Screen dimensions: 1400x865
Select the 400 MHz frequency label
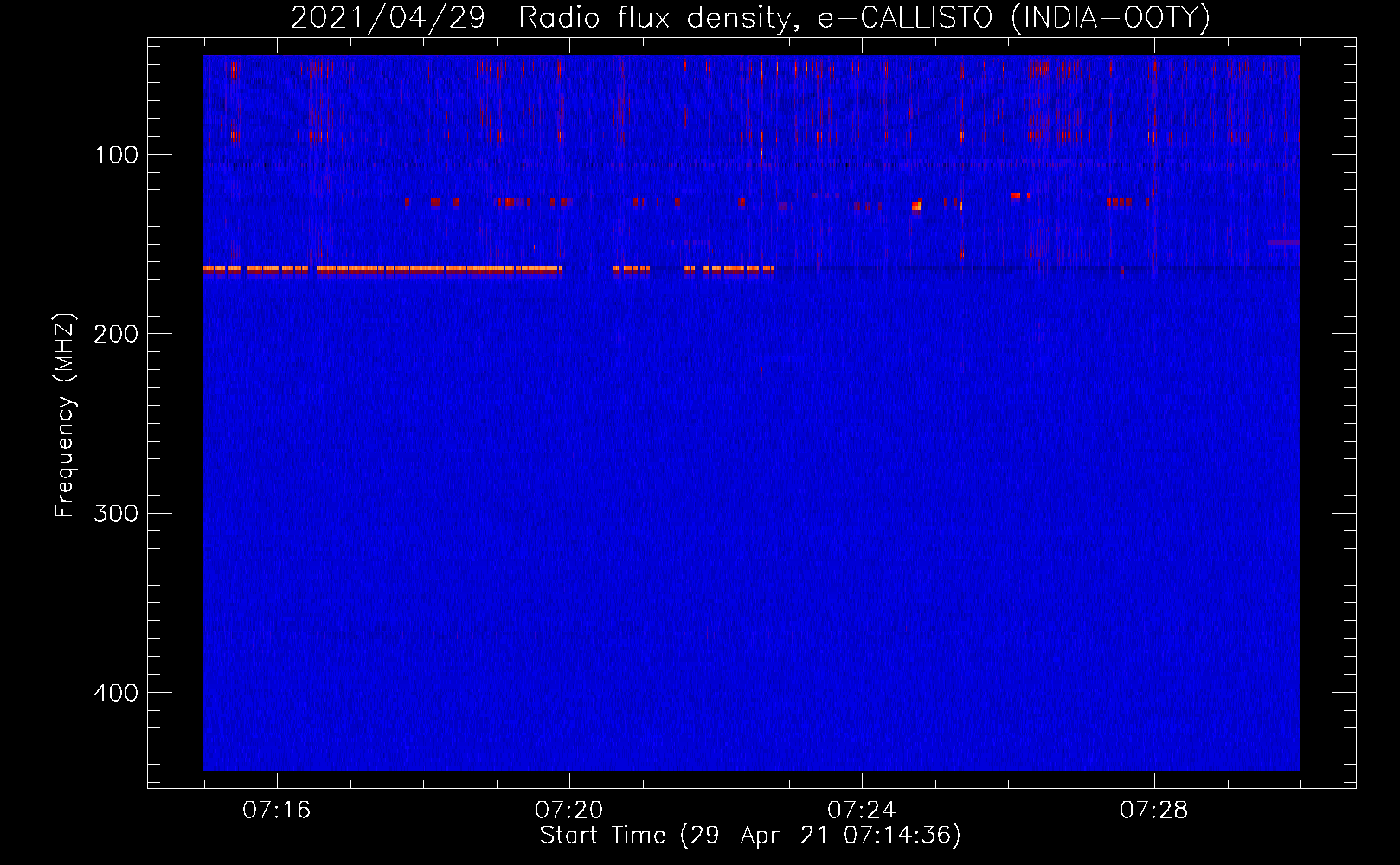tap(117, 693)
